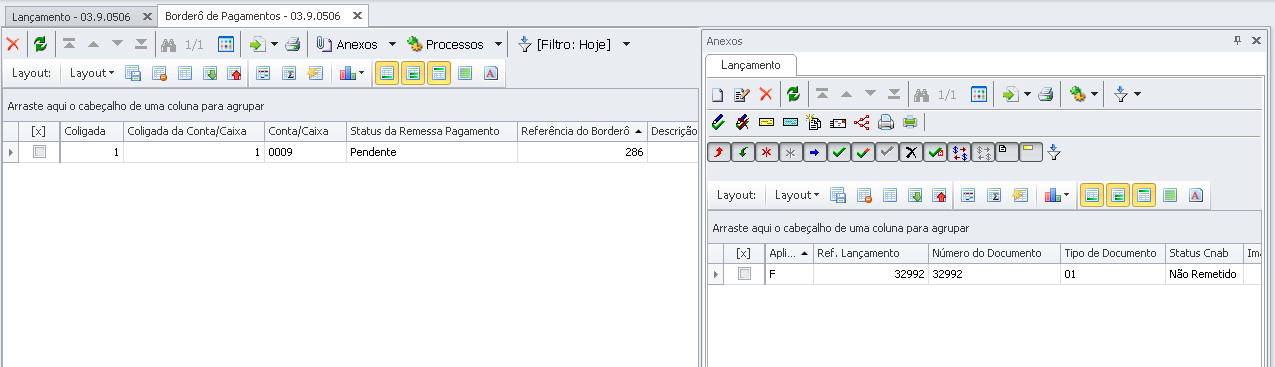Toggle second highlighted grid view button in Borderô
This screenshot has height=367, width=1275.
(413, 73)
